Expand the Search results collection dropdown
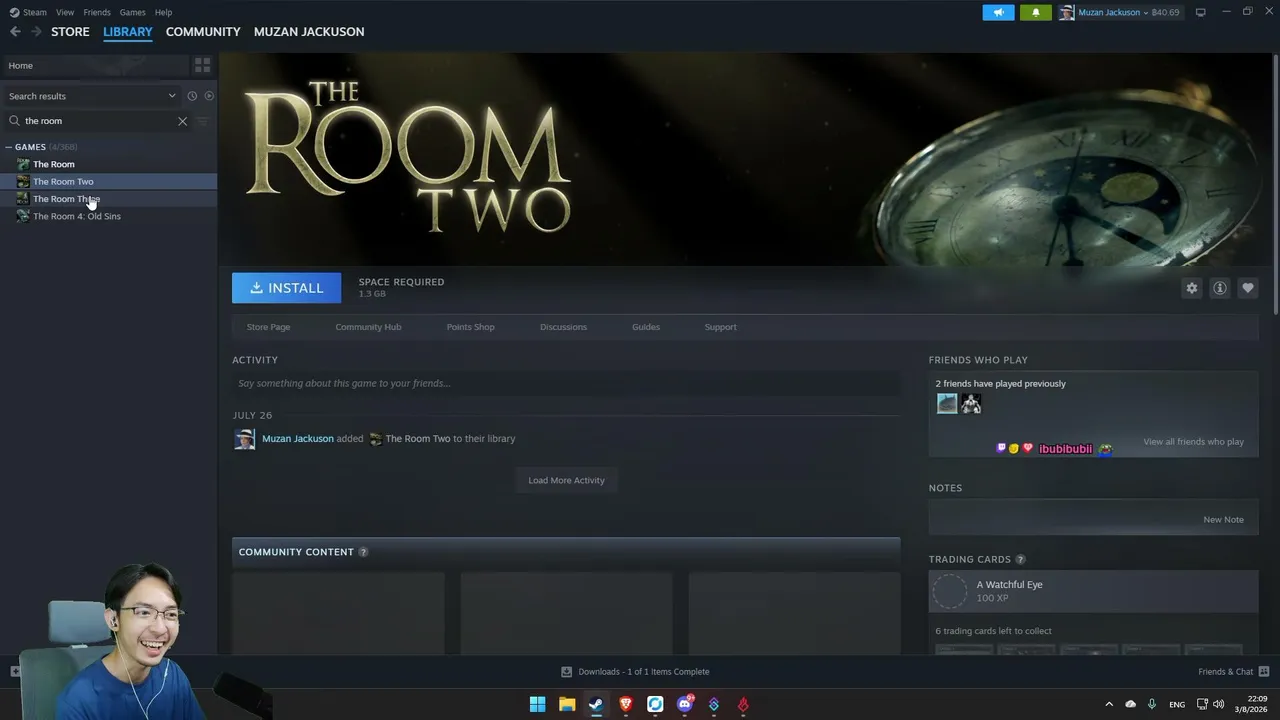Viewport: 1280px width, 720px height. click(172, 96)
